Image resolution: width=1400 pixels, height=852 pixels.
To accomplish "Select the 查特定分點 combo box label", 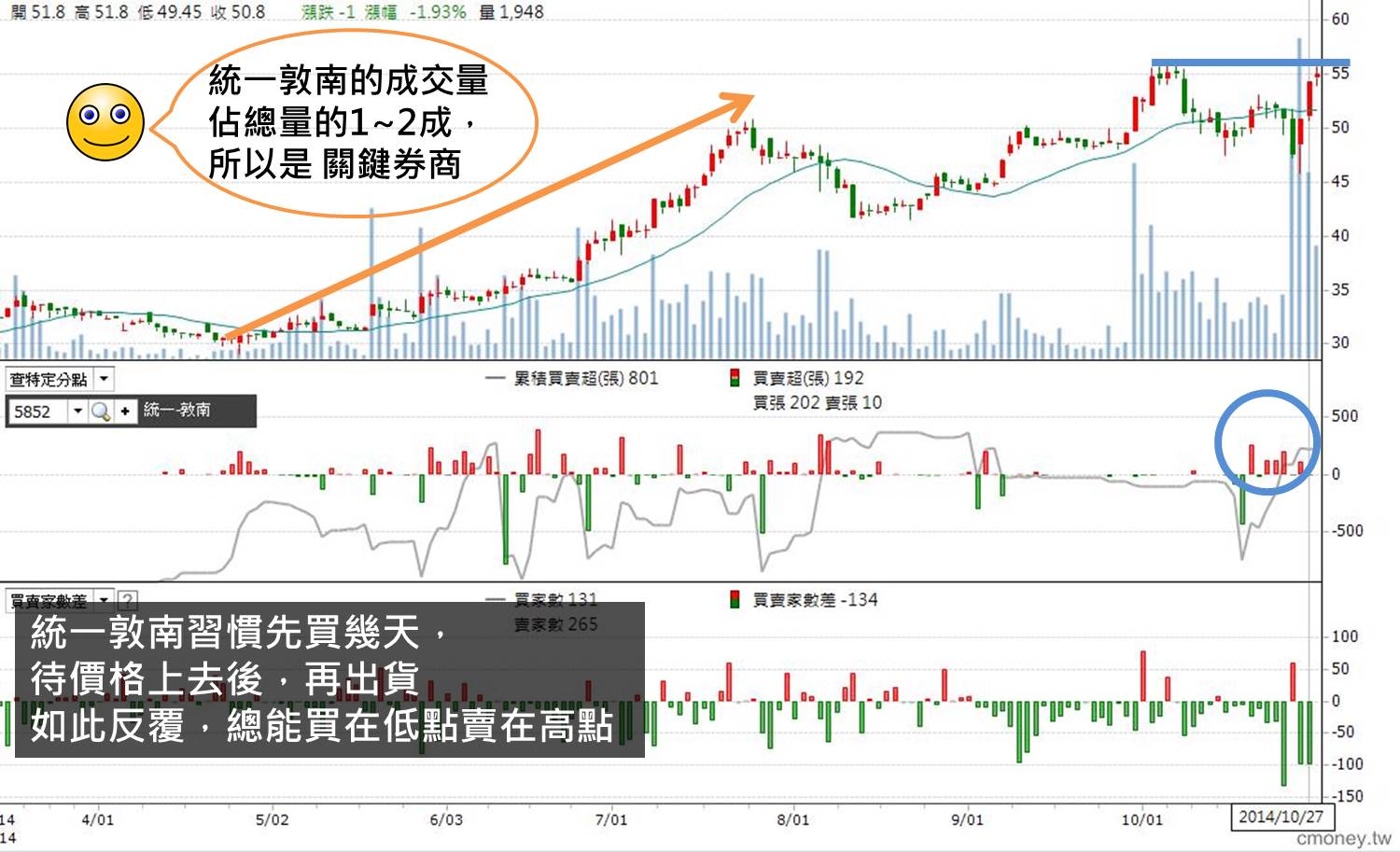I will 49,379.
